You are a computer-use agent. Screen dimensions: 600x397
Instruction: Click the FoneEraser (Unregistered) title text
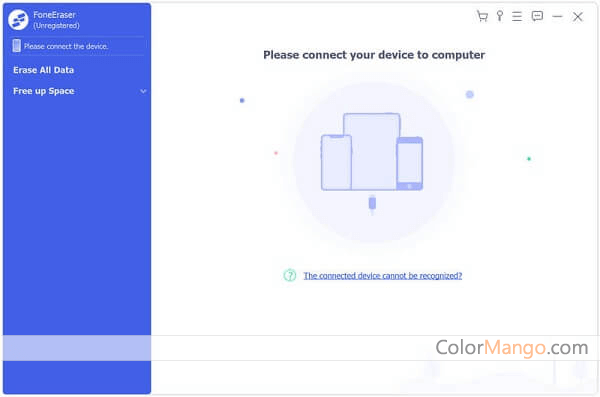(56, 20)
